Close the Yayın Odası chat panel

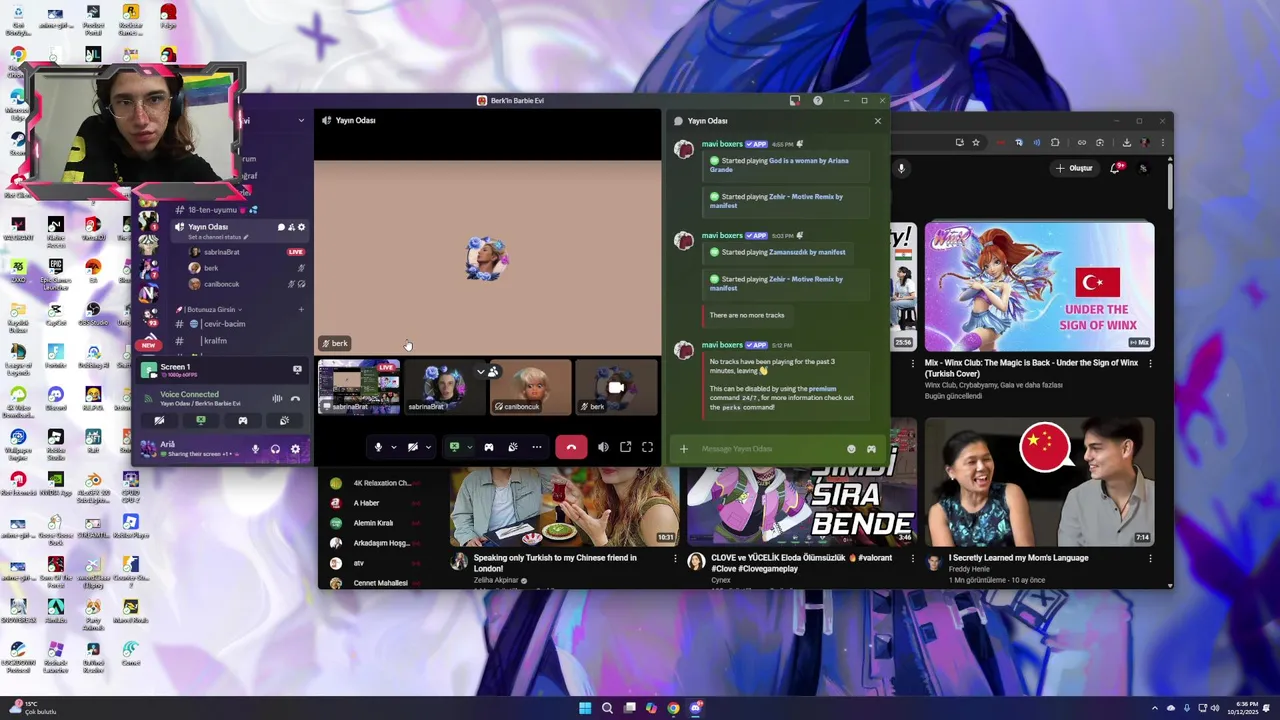pyautogui.click(x=878, y=121)
